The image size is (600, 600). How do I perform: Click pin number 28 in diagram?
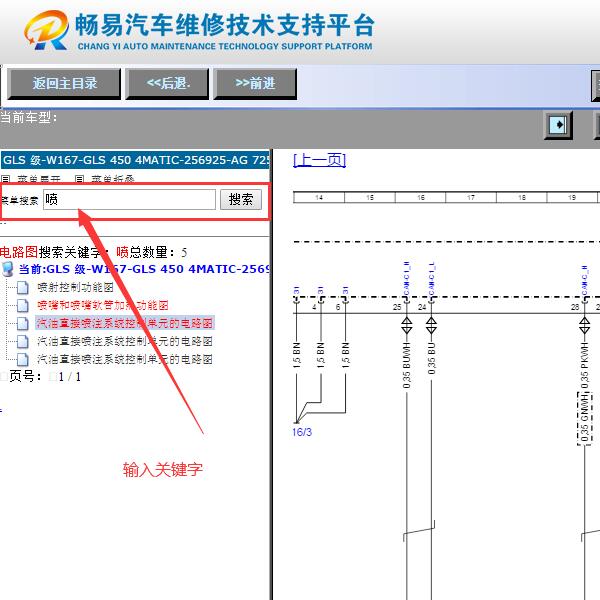575,307
